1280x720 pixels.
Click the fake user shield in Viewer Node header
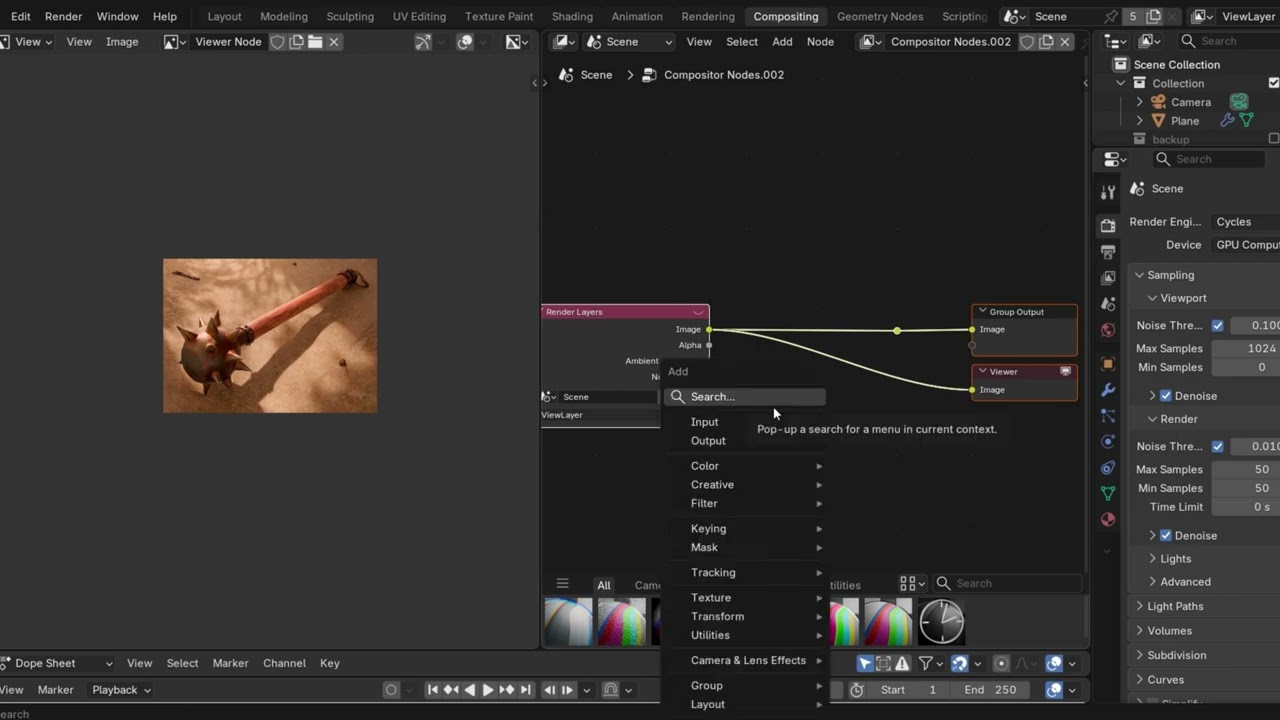point(278,42)
